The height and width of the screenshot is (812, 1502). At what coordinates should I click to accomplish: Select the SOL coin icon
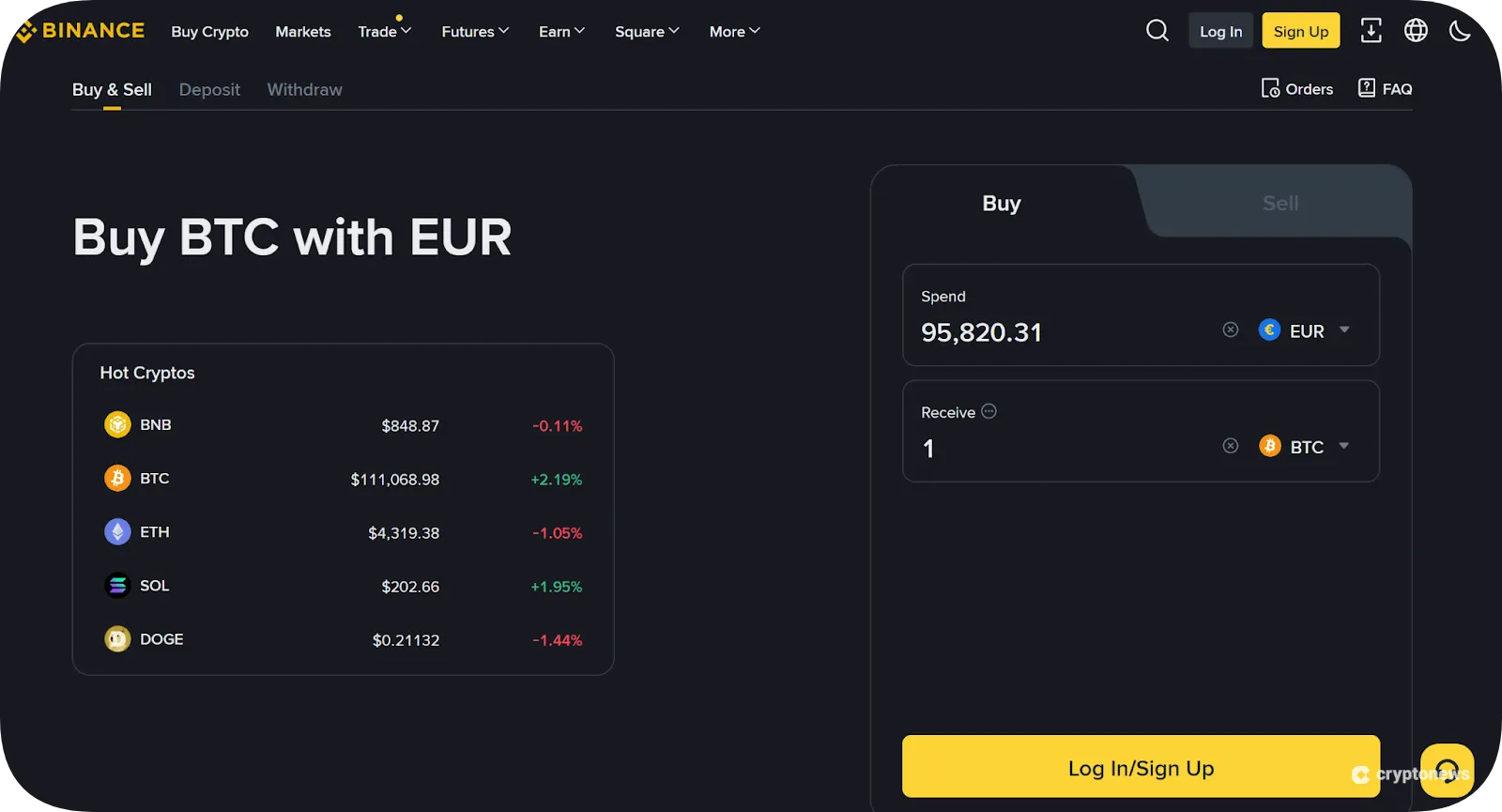pos(116,585)
